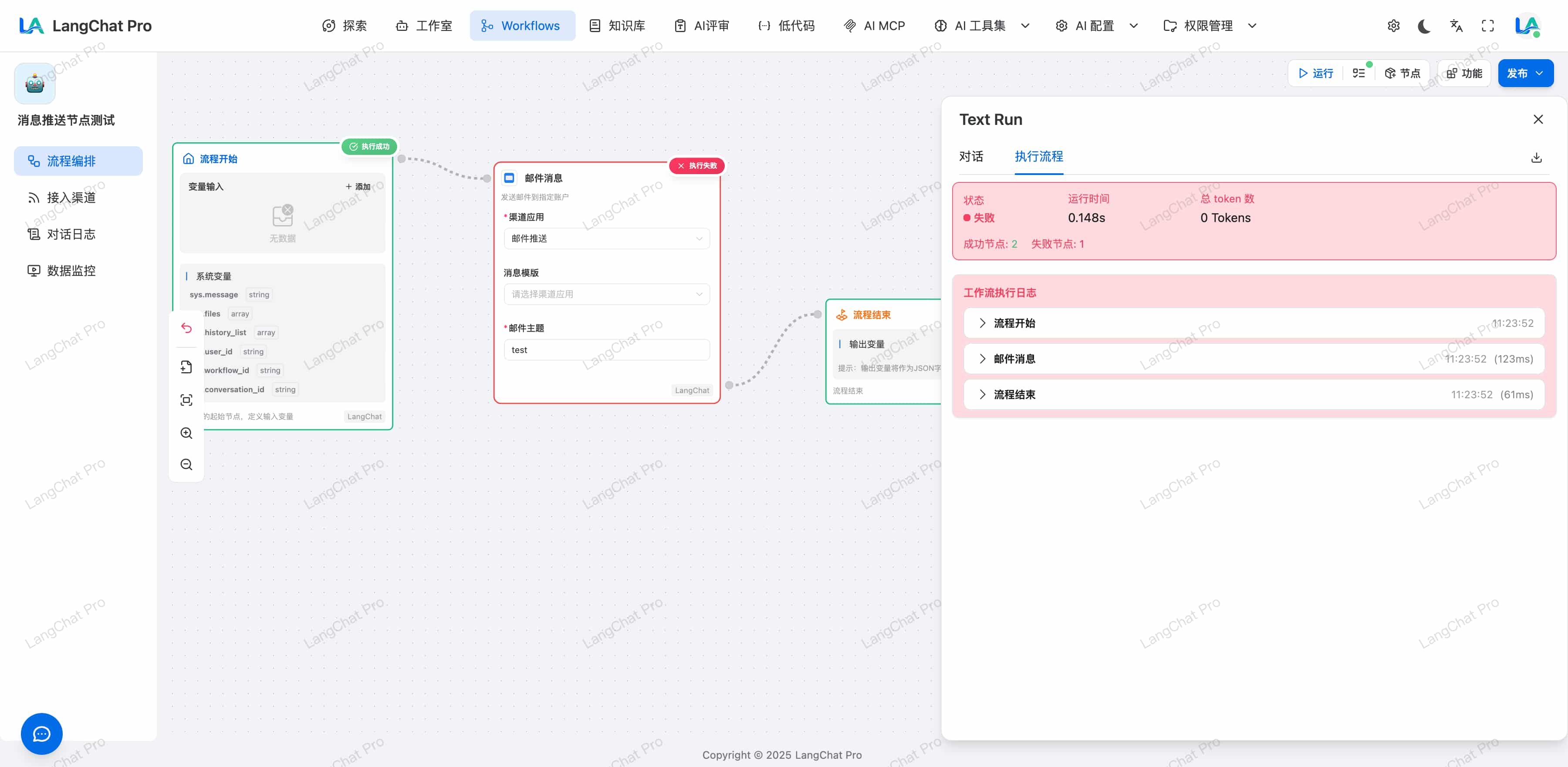Click the add-file icon in canvas toolbar
Image resolution: width=1568 pixels, height=767 pixels.
click(186, 367)
